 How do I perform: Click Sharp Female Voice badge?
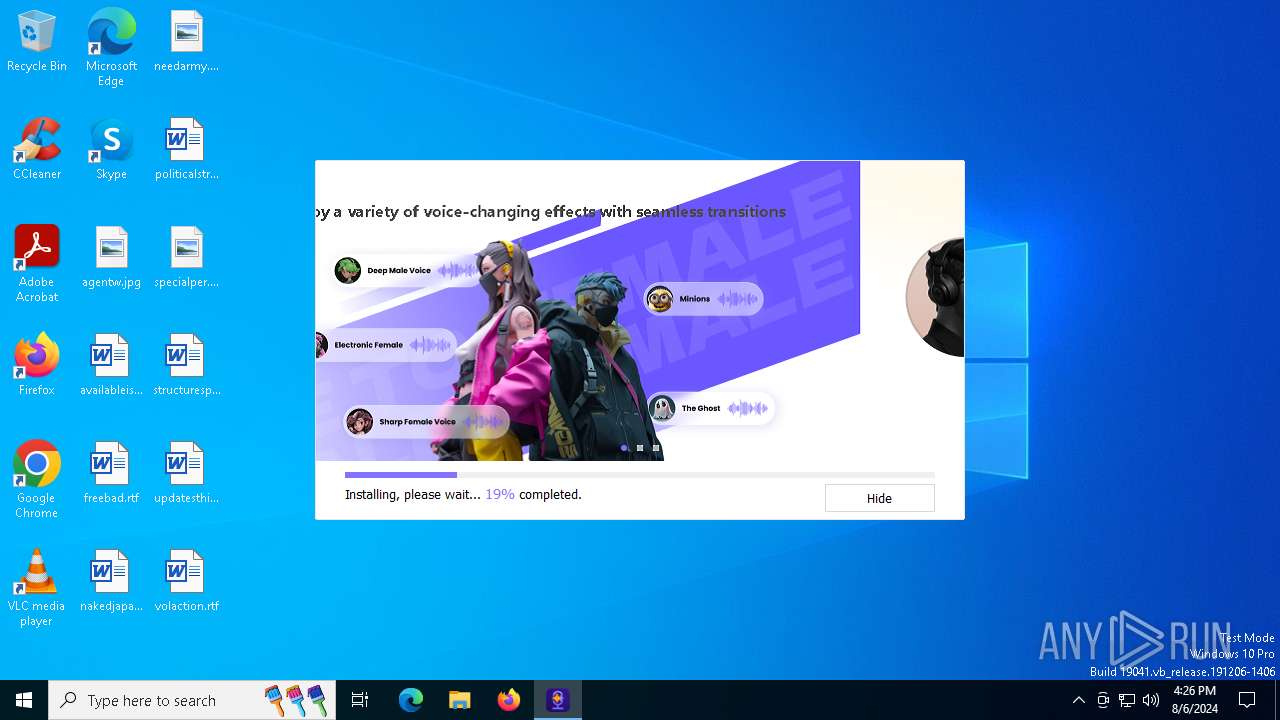pos(425,422)
